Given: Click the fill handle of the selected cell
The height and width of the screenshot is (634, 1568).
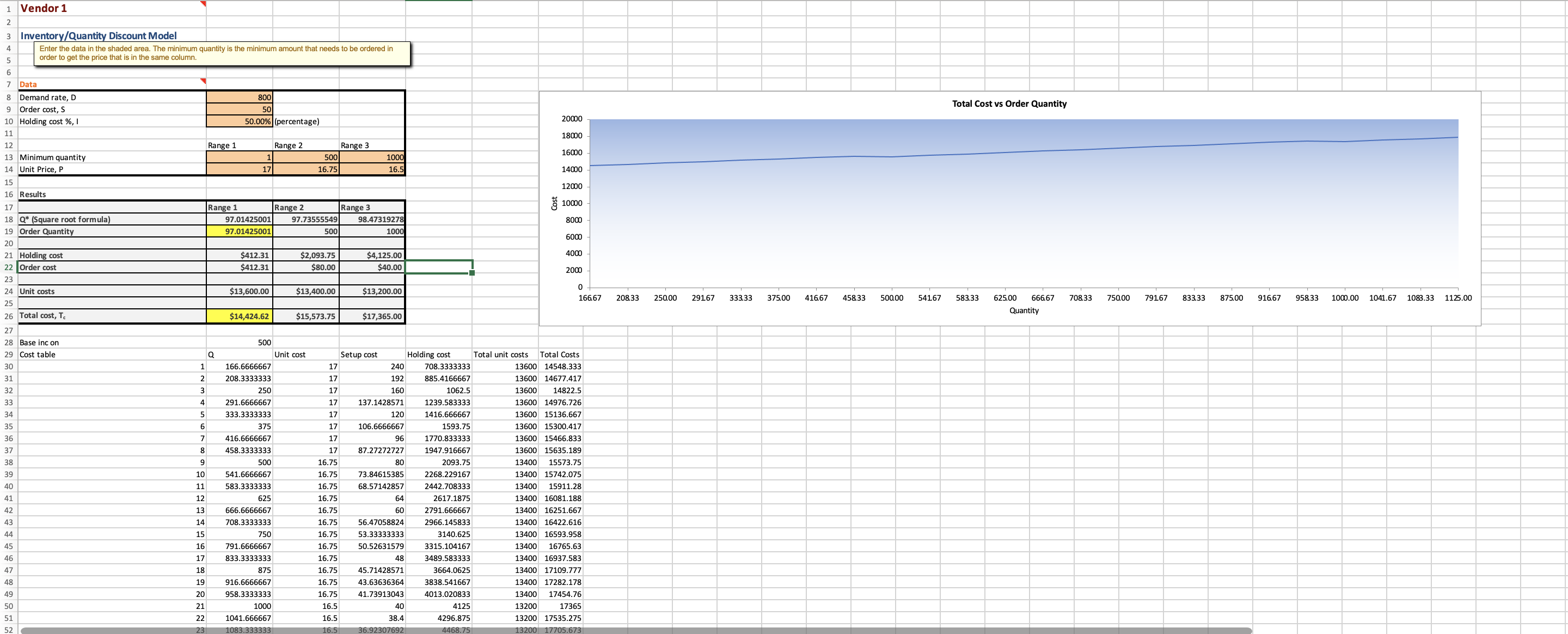Looking at the screenshot, I should click(x=471, y=273).
